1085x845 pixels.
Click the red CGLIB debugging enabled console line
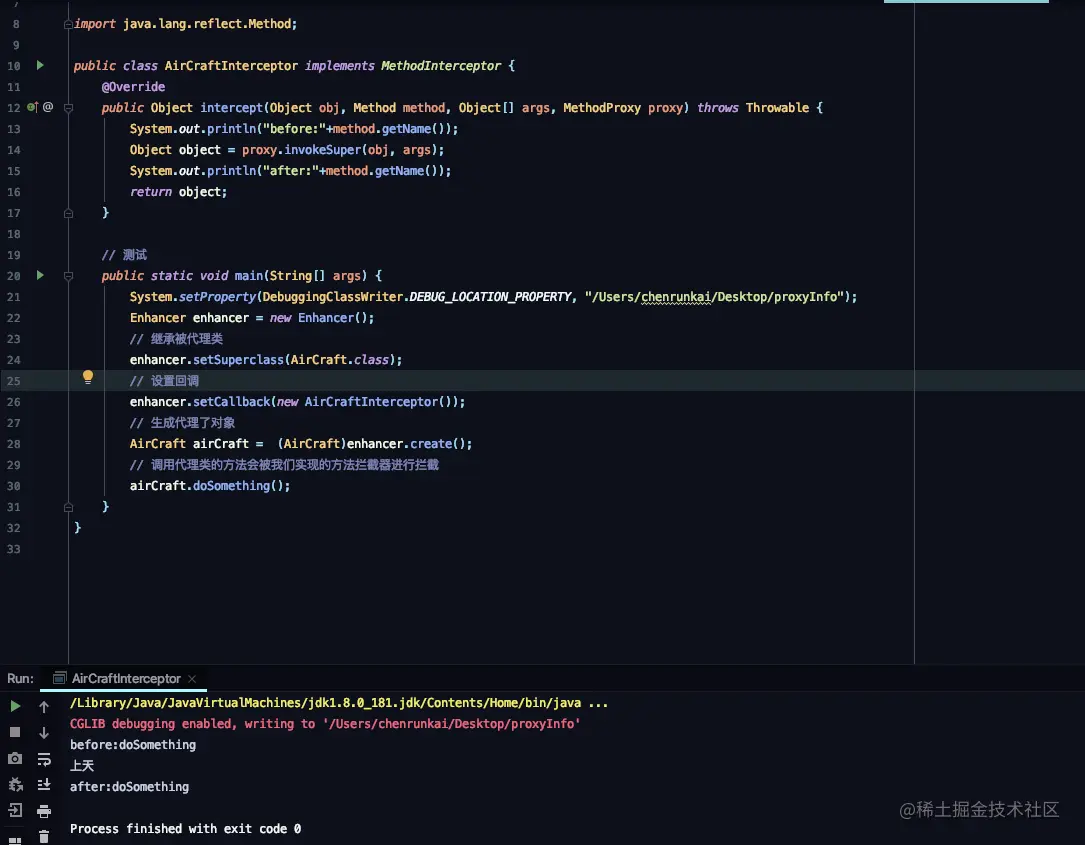[325, 724]
